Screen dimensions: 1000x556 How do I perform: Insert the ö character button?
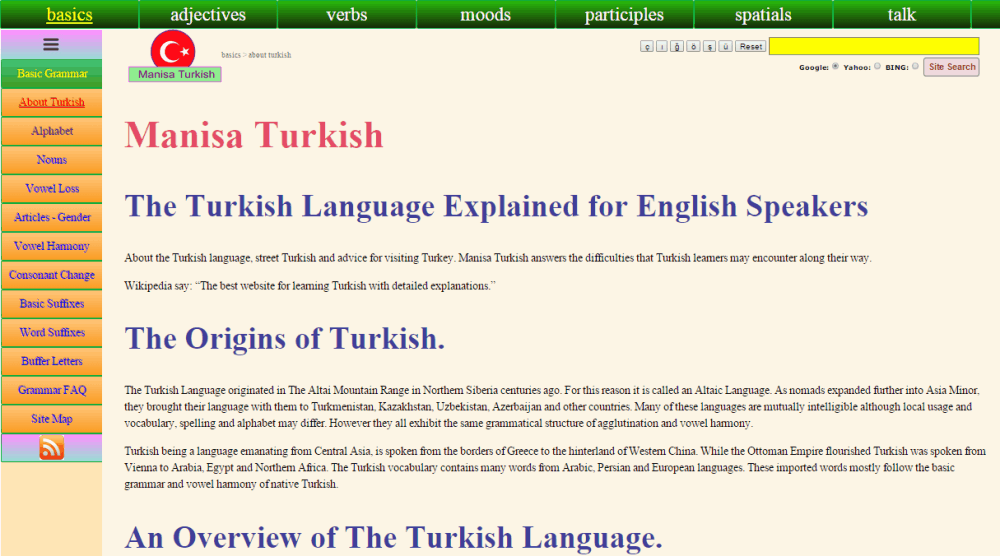[x=693, y=47]
